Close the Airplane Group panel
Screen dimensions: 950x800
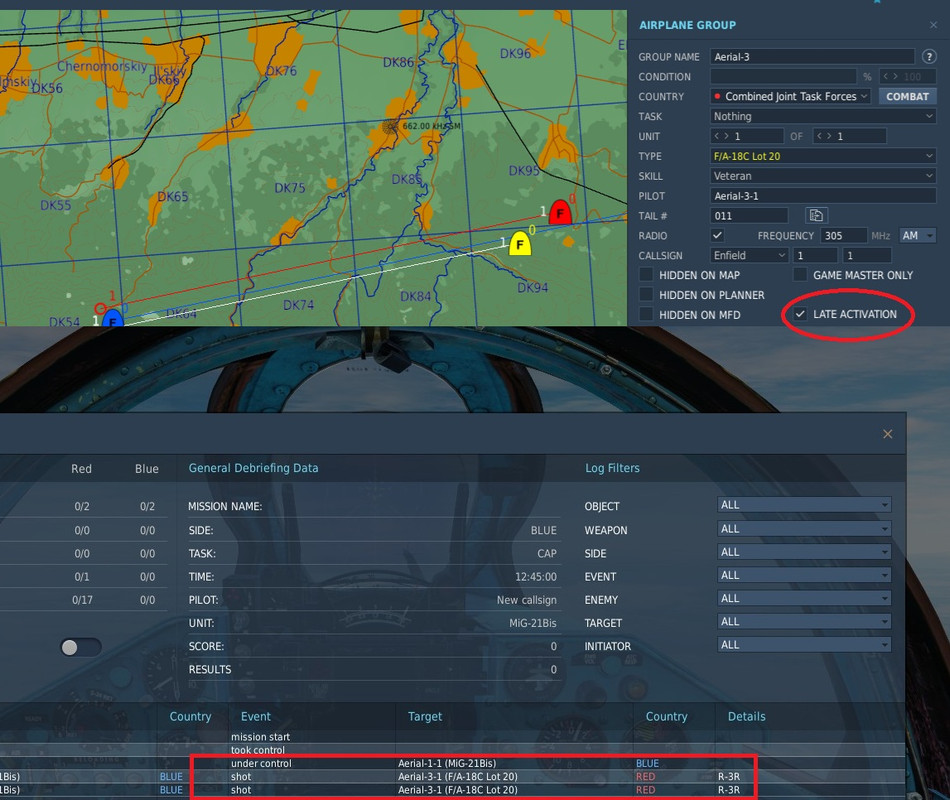933,25
